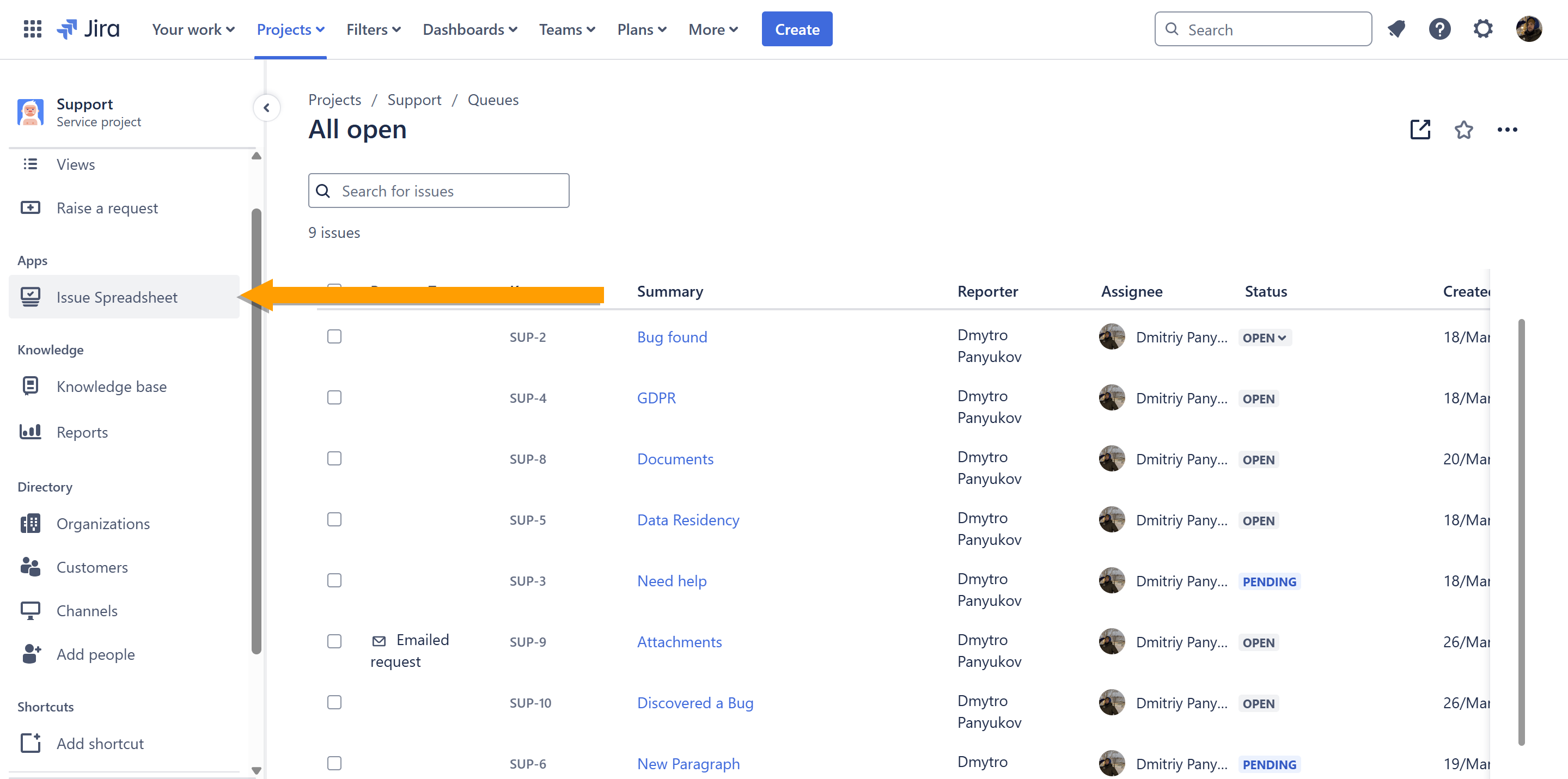This screenshot has width=1568, height=779.
Task: Star the All open queue
Action: (x=1463, y=129)
